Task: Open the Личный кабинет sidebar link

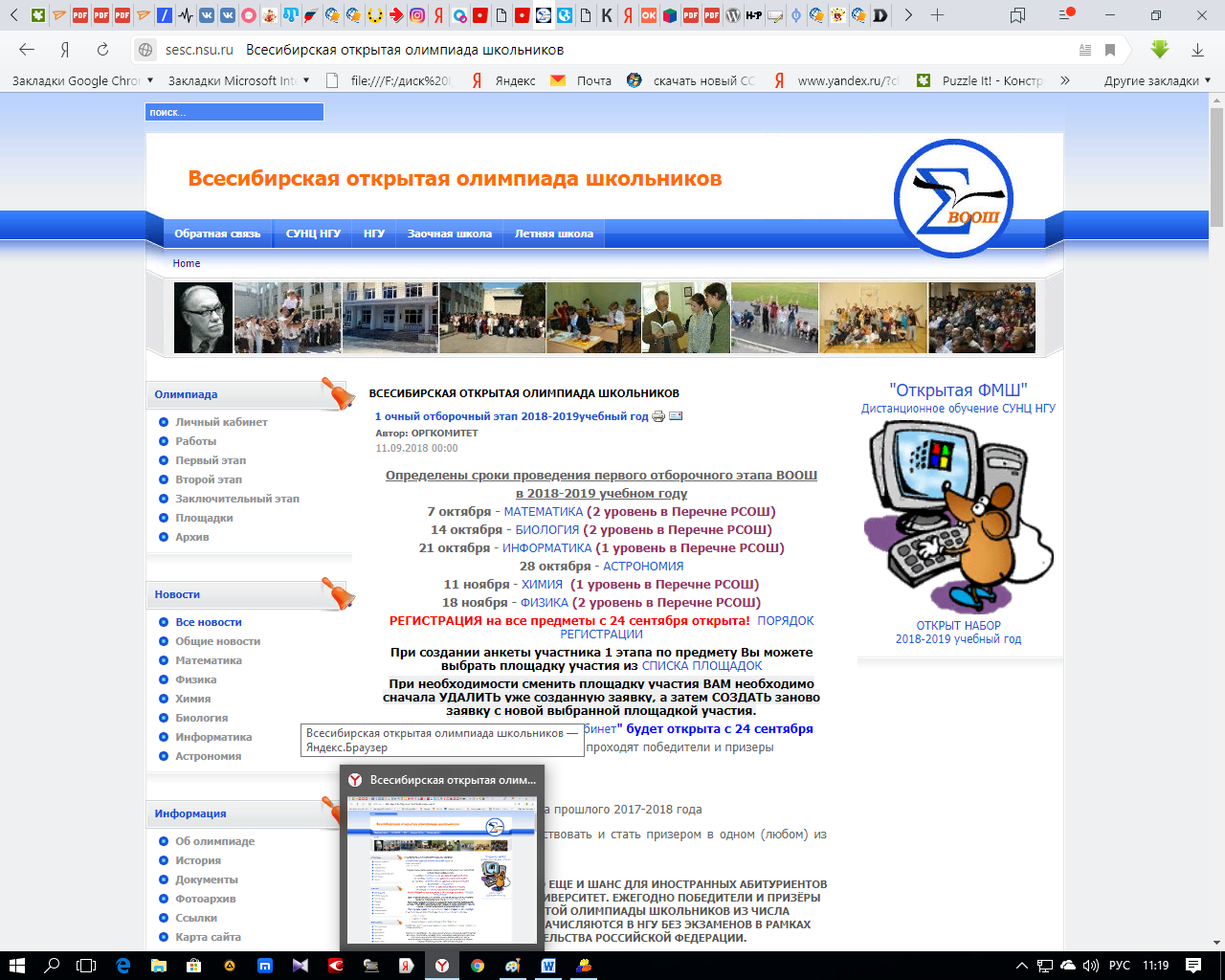Action: coord(221,422)
